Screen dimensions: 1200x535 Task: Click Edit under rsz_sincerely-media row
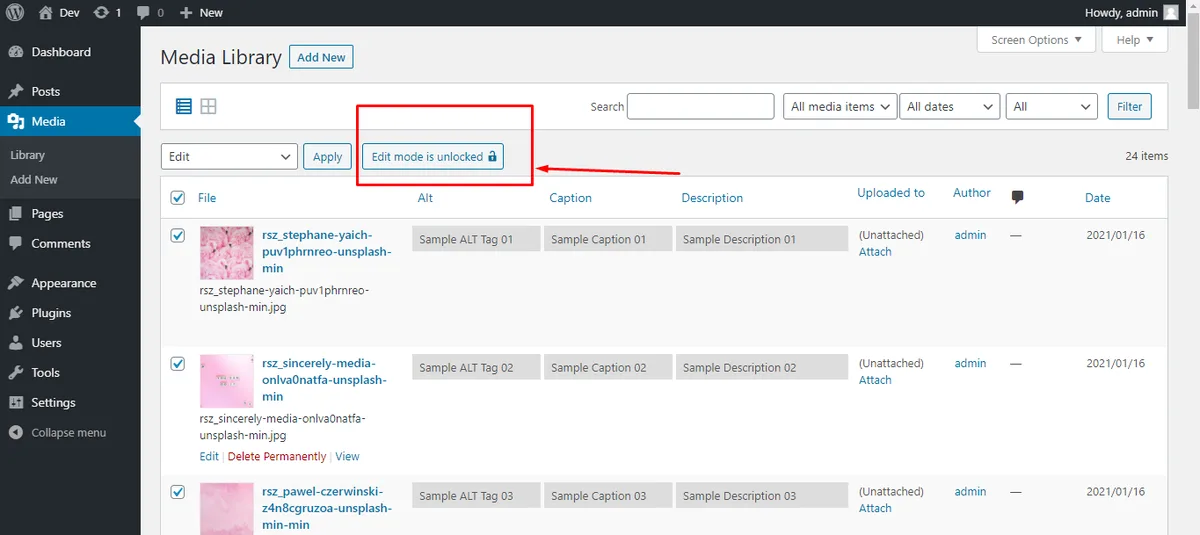(x=209, y=457)
